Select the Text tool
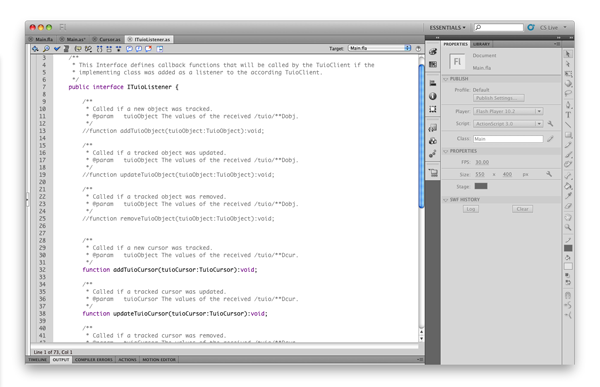This screenshot has width=600, height=387. (568, 115)
